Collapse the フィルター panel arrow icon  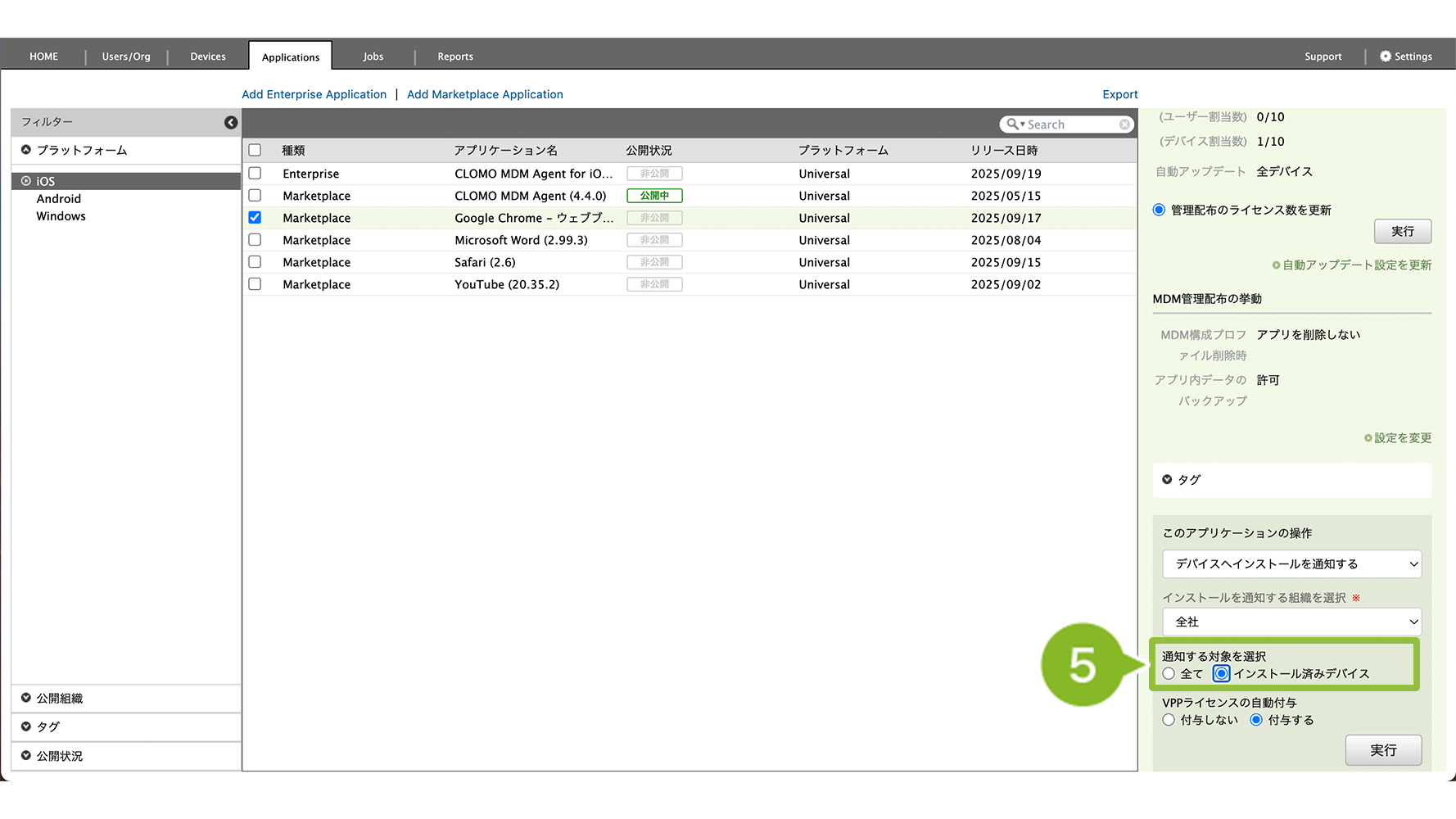[x=231, y=122]
